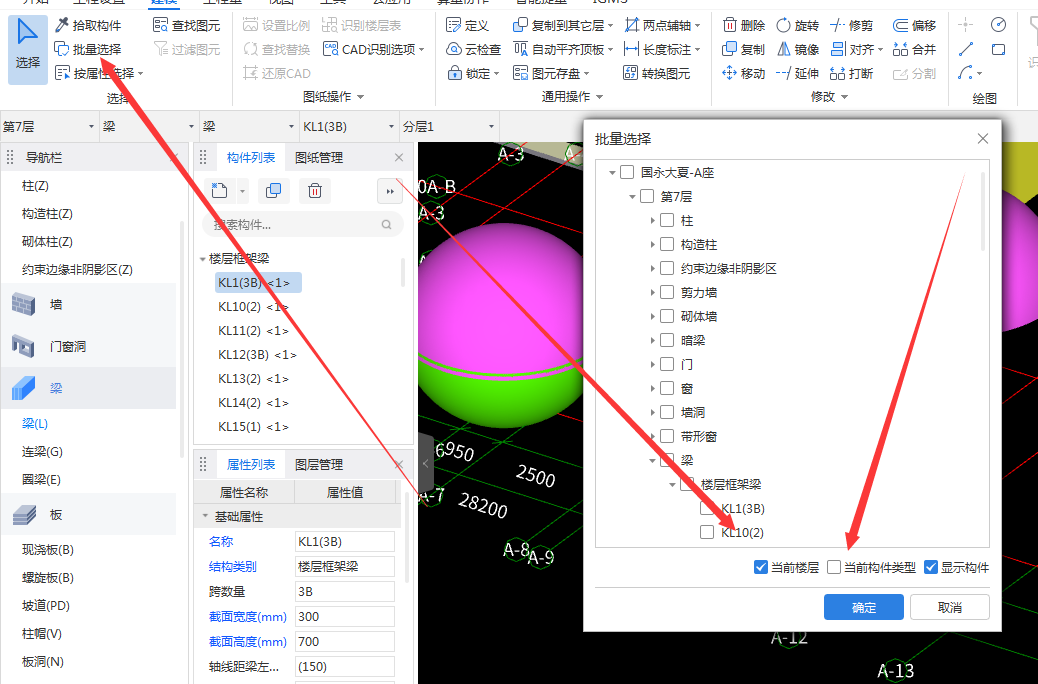
Task: Switch to the 图纸管理 tab
Action: (319, 158)
